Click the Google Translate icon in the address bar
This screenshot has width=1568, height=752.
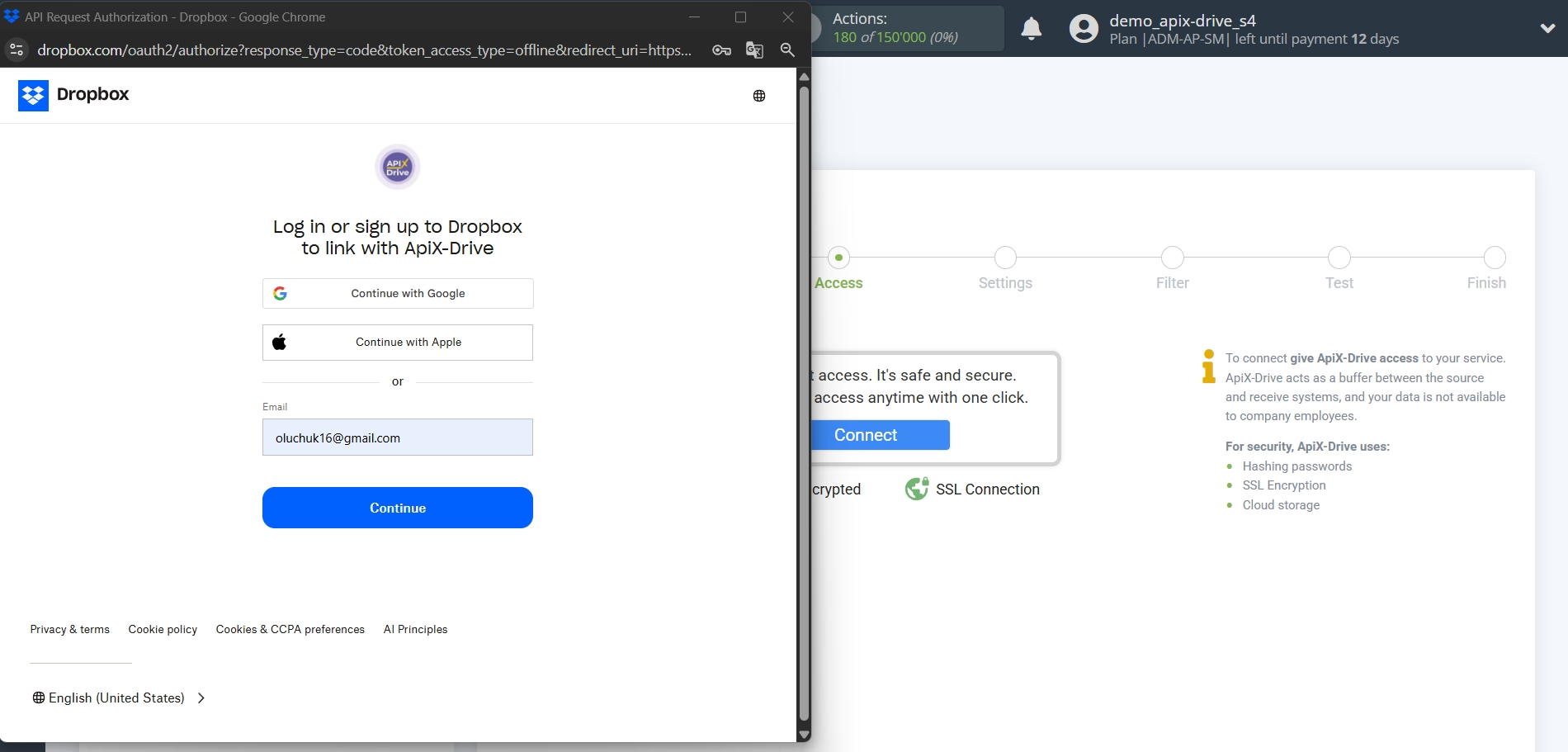[753, 50]
